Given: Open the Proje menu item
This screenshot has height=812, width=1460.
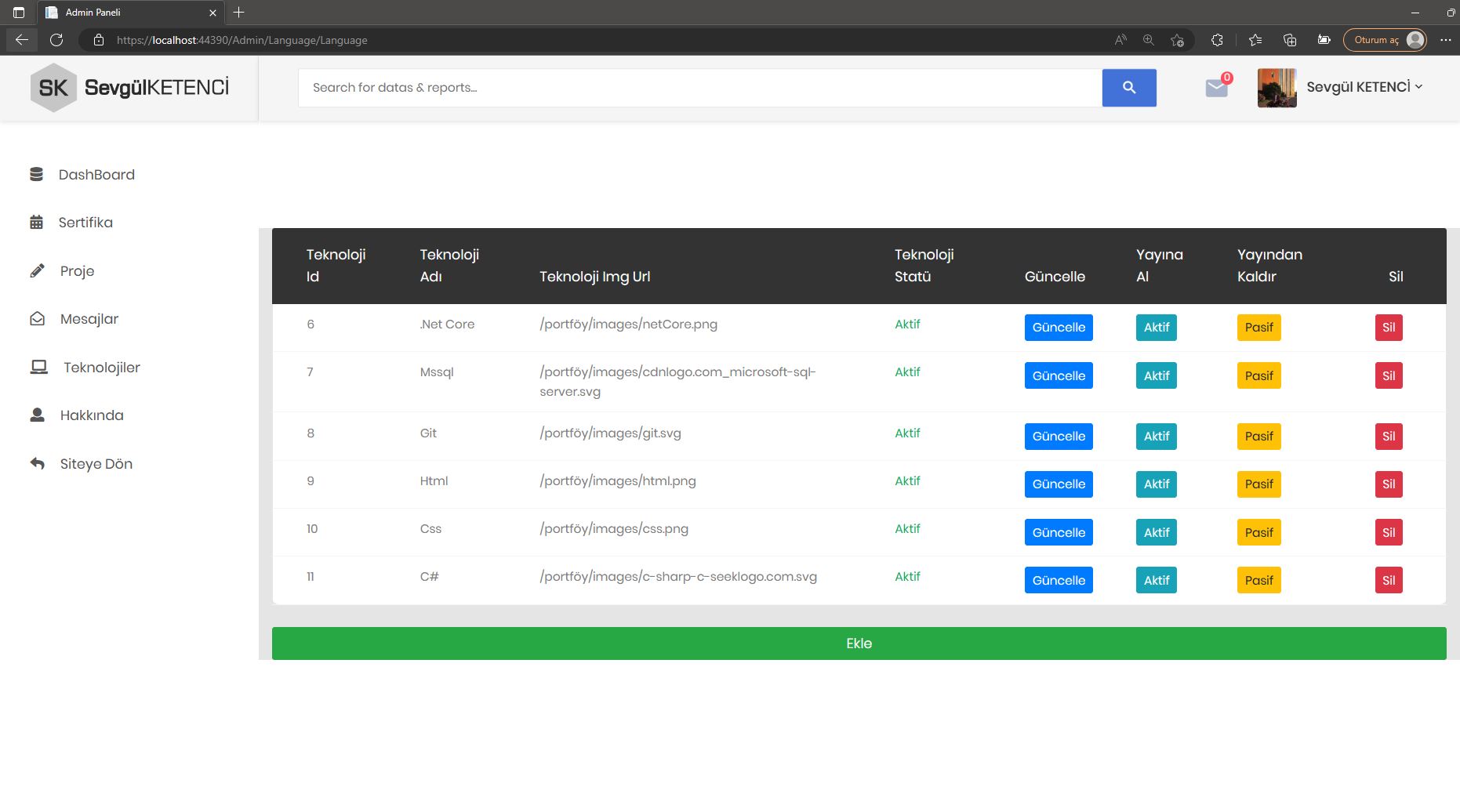Looking at the screenshot, I should pyautogui.click(x=77, y=271).
